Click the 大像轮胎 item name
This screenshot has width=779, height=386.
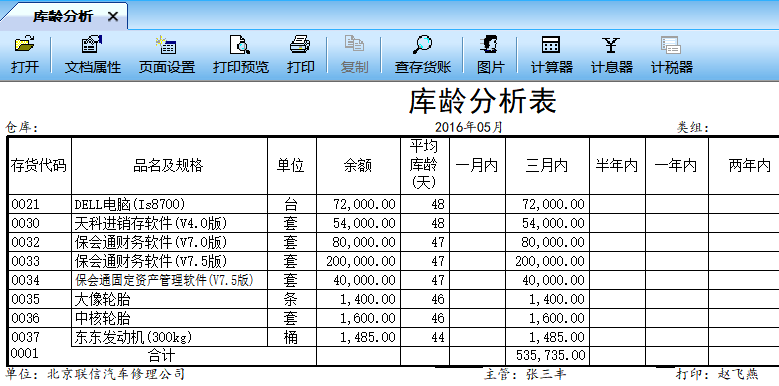(x=102, y=299)
